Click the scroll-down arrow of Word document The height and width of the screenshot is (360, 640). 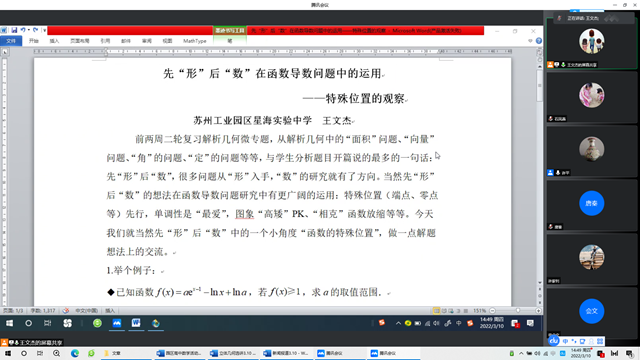540,282
